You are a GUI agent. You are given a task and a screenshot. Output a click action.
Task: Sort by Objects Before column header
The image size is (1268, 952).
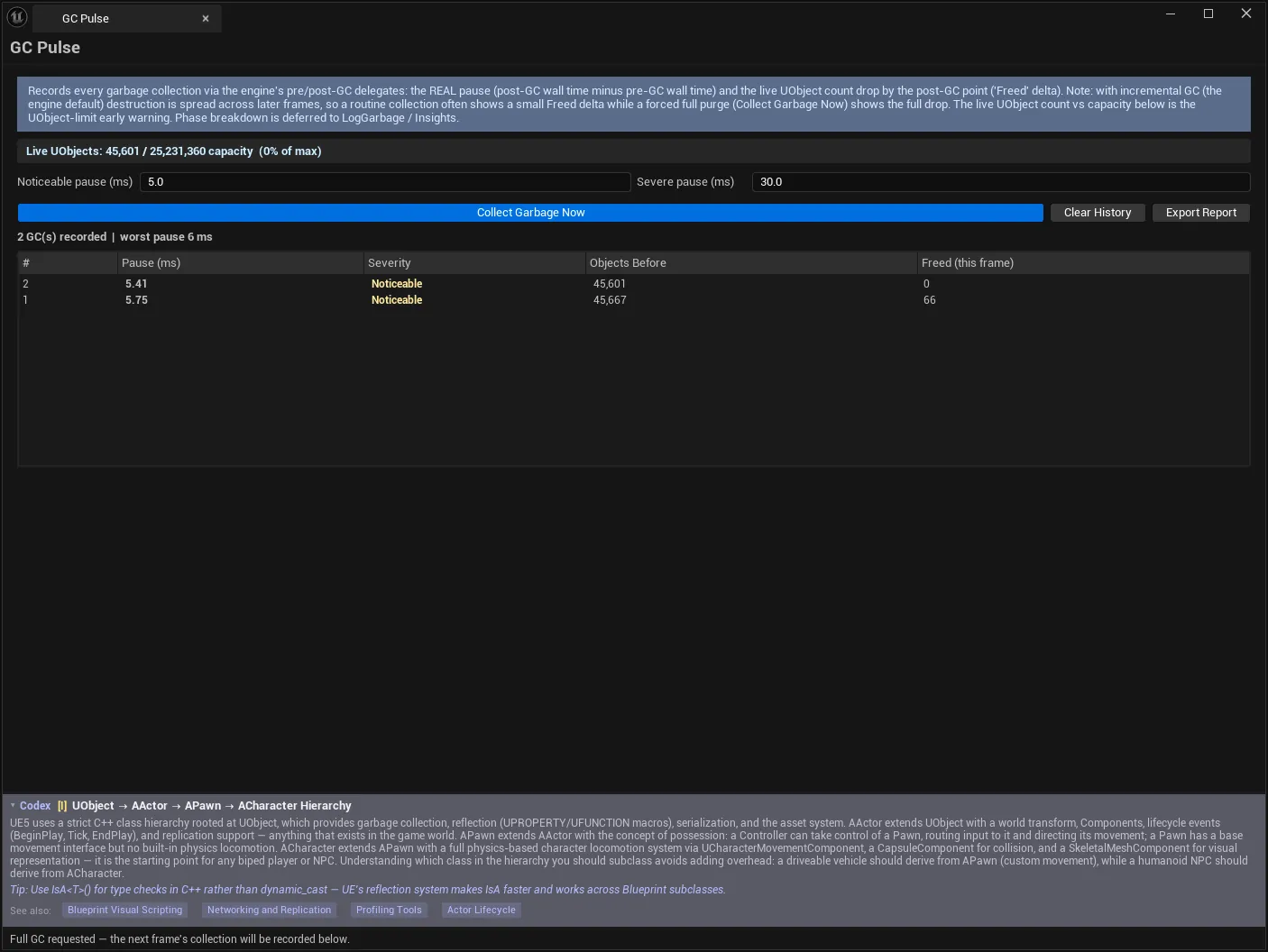750,263
